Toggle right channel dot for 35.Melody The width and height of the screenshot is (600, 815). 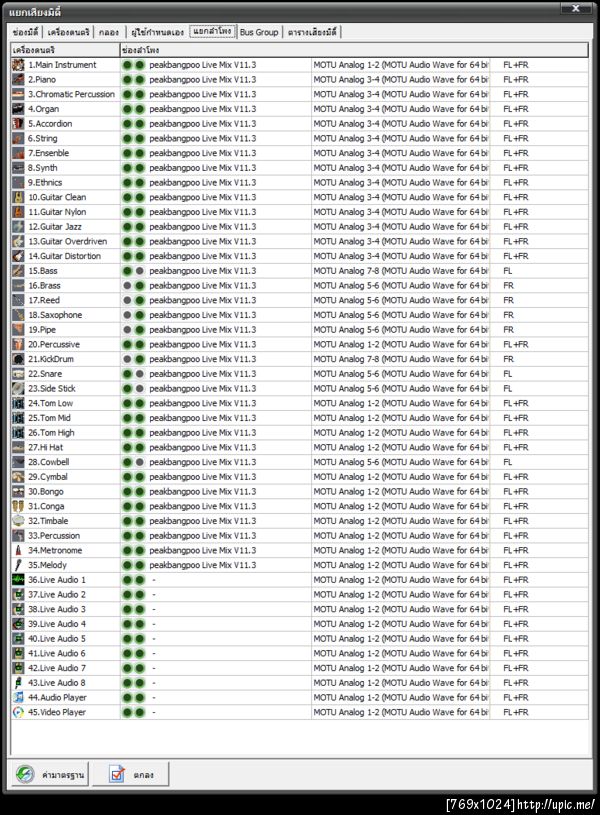coord(139,565)
